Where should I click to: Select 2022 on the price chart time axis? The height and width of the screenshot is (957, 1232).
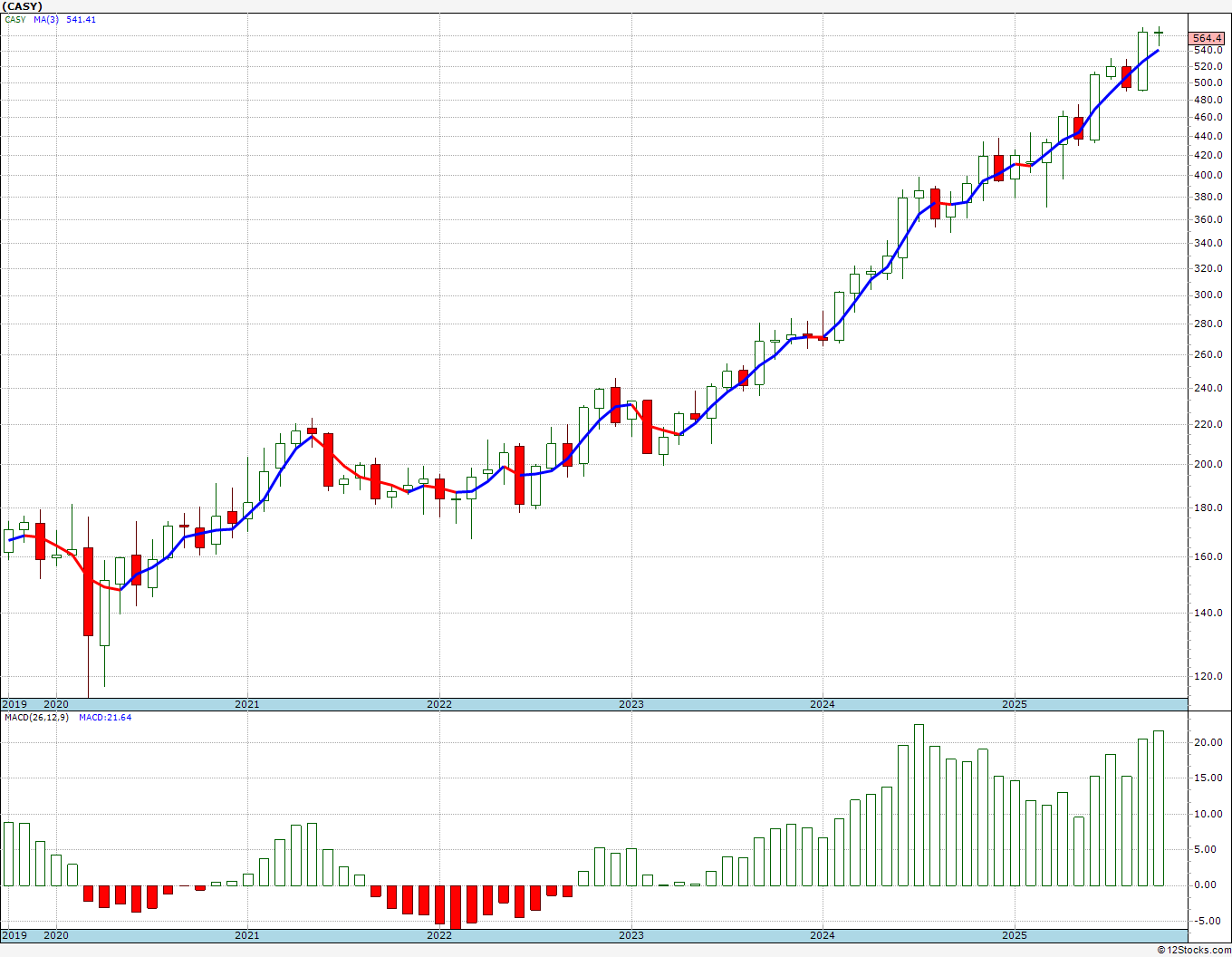pos(439,704)
